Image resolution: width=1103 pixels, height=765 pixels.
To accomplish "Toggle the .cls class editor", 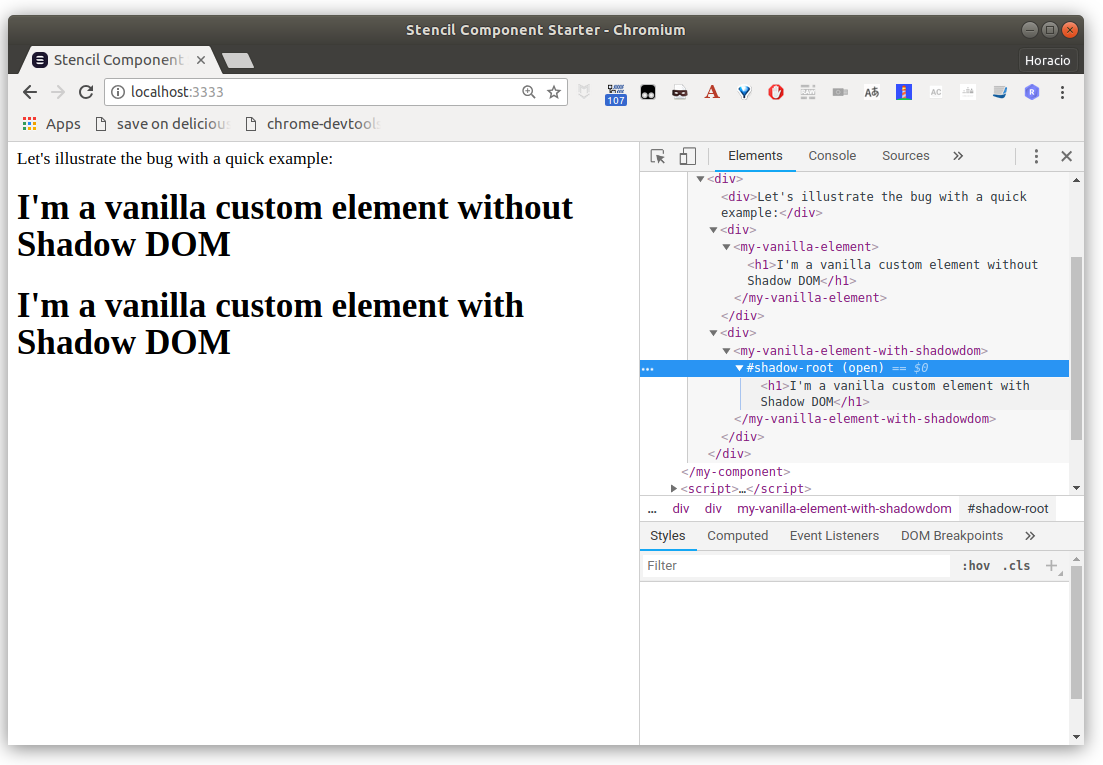I will pos(1016,566).
